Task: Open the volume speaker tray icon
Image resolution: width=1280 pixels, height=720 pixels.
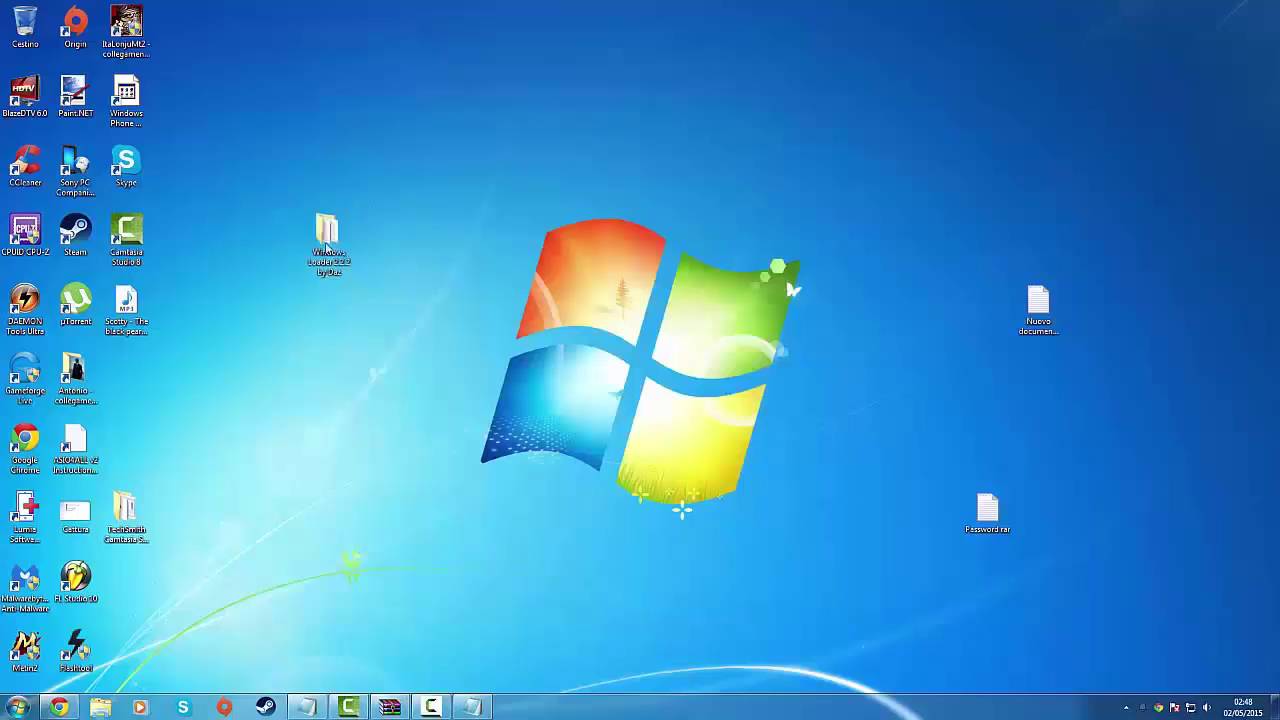Action: 1206,708
